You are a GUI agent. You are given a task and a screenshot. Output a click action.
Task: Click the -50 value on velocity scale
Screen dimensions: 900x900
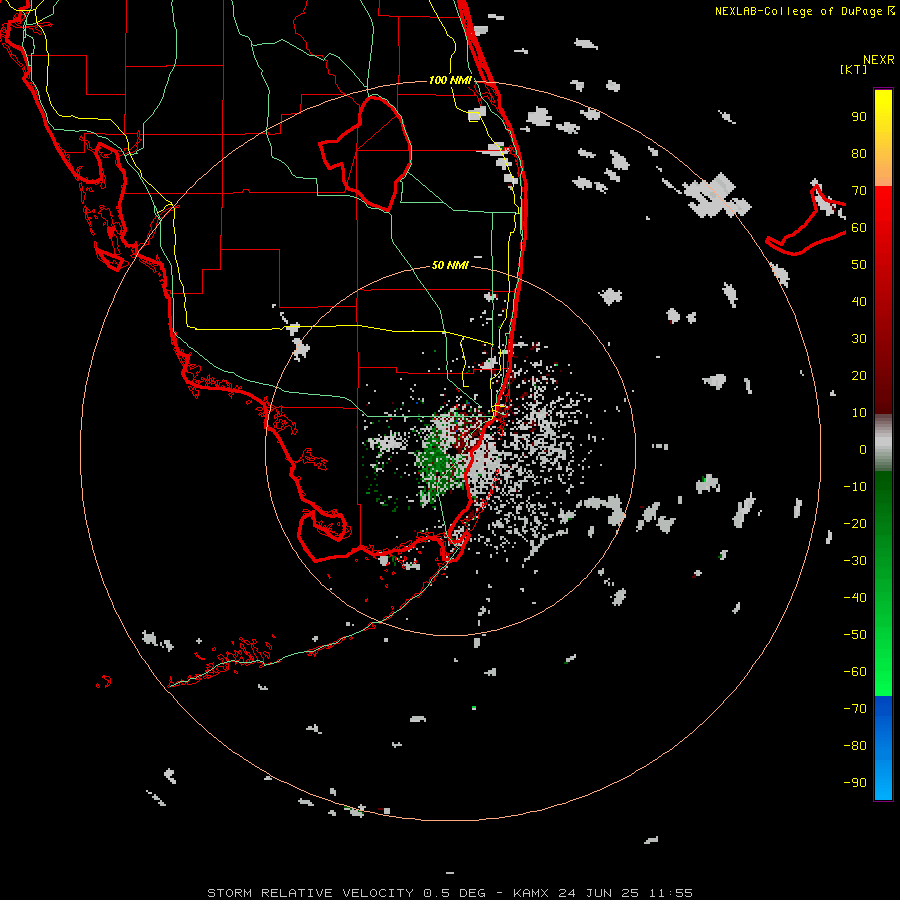pos(855,634)
